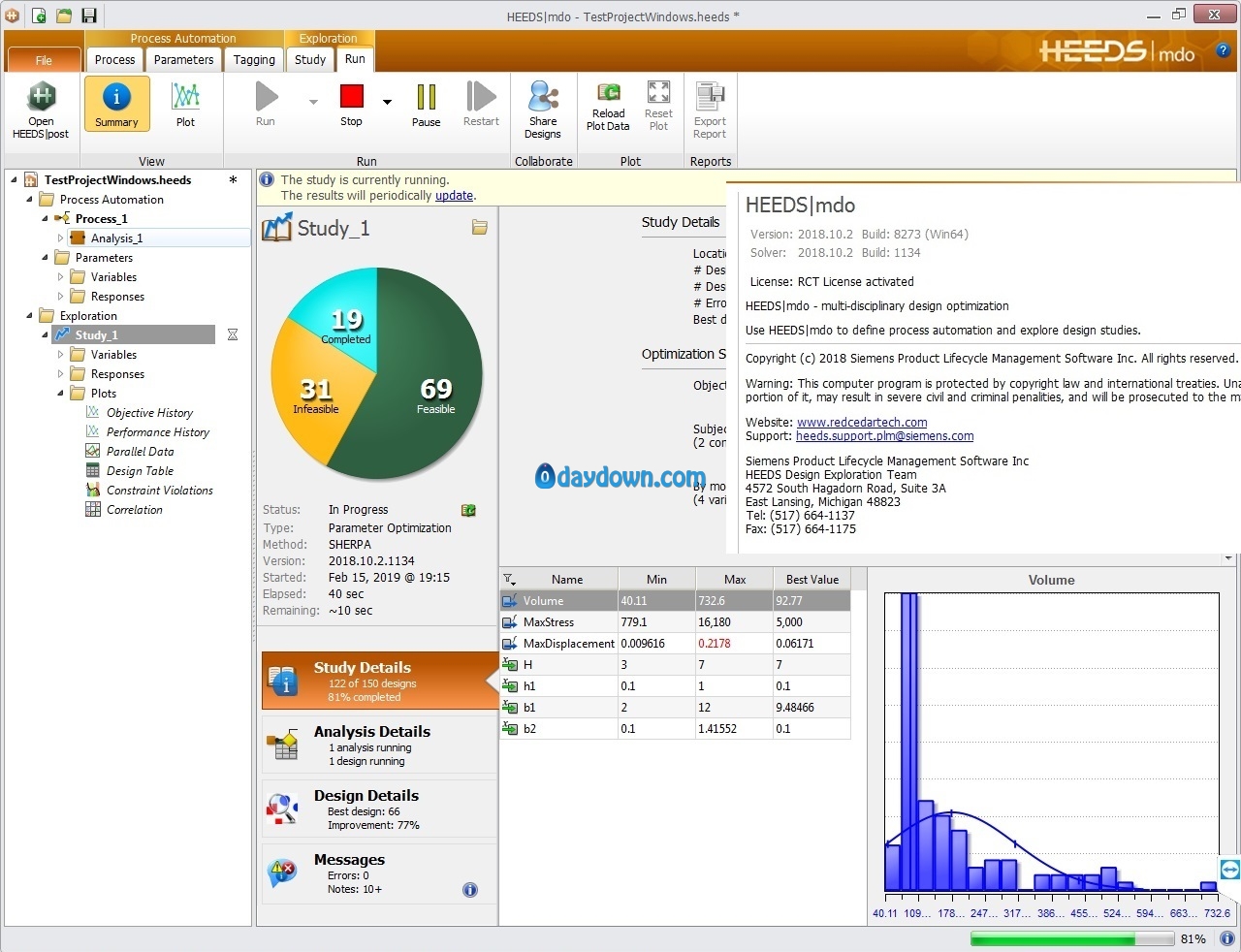This screenshot has height=952, width=1241.
Task: Collapse the Process_1 node
Action: 45,218
